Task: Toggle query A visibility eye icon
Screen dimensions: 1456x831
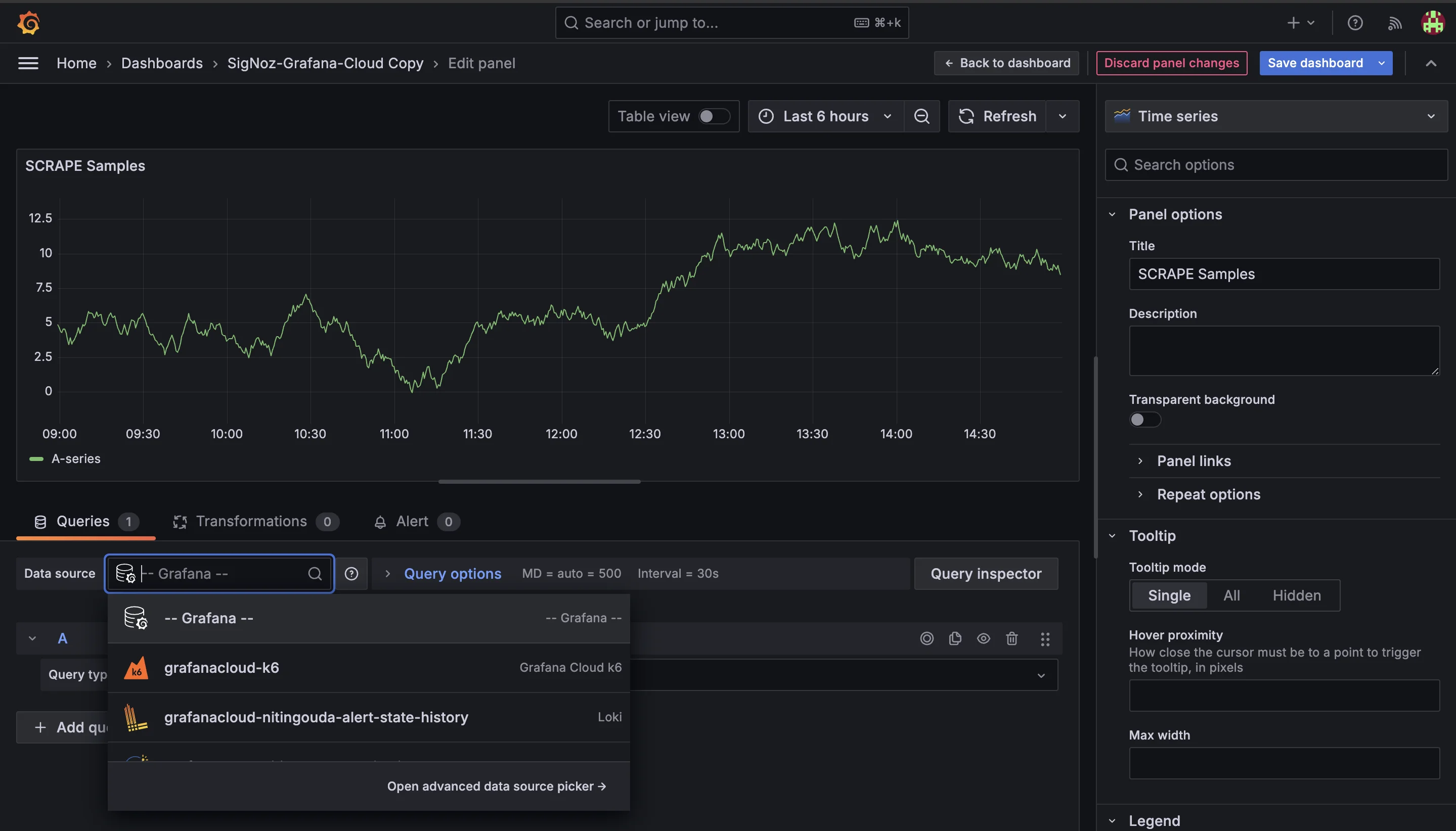Action: click(x=983, y=638)
